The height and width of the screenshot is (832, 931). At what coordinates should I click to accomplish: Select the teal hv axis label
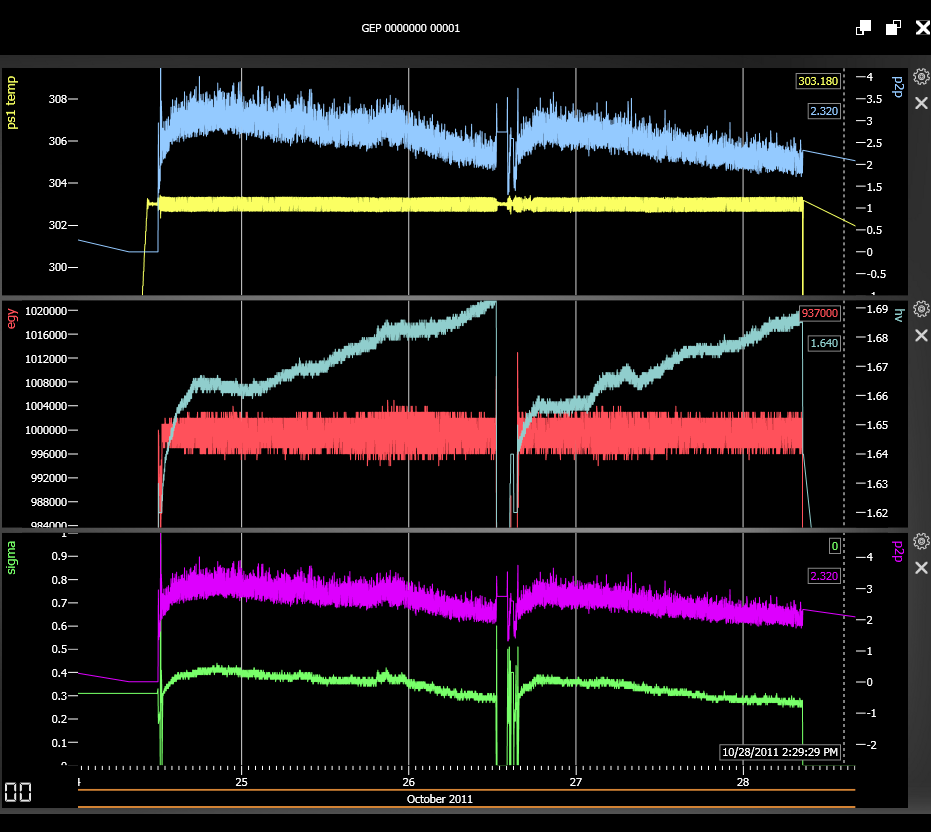[898, 315]
